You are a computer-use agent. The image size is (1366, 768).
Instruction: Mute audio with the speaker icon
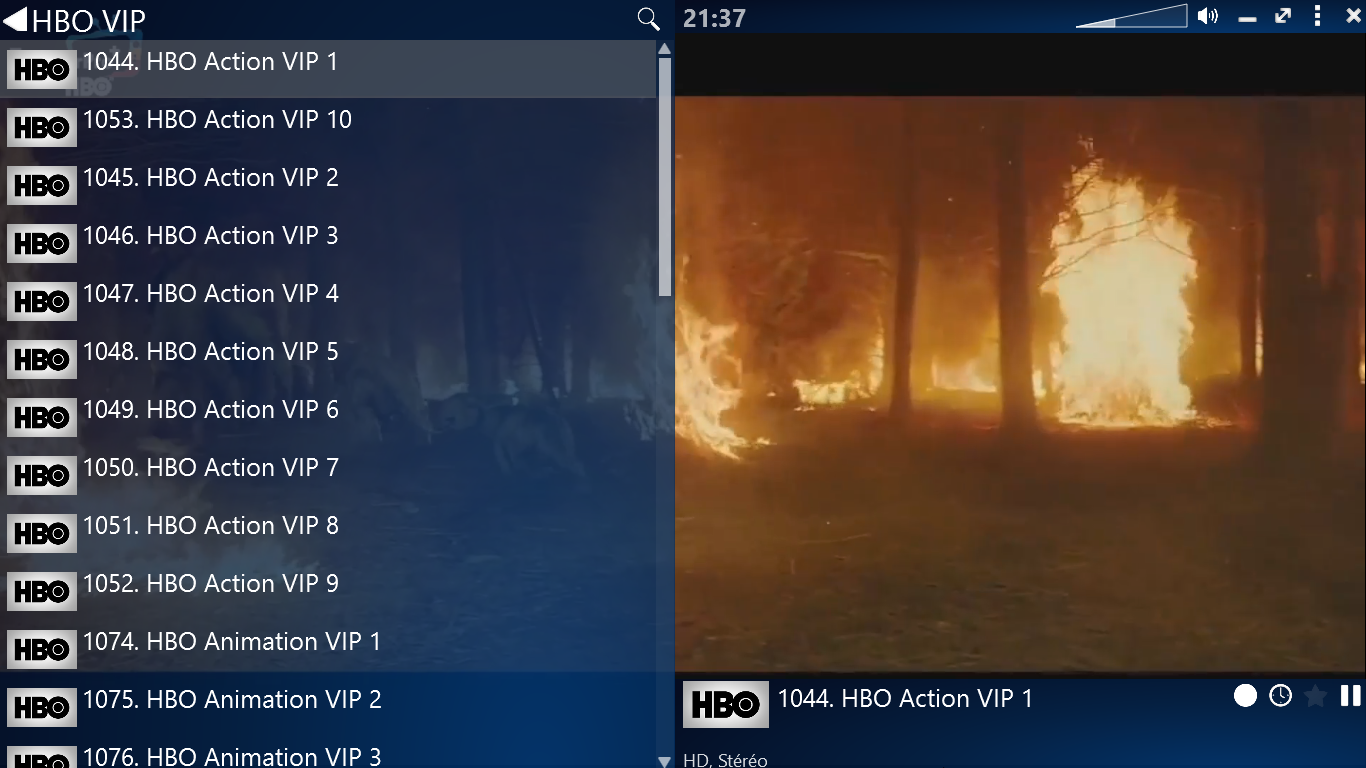pos(1208,16)
